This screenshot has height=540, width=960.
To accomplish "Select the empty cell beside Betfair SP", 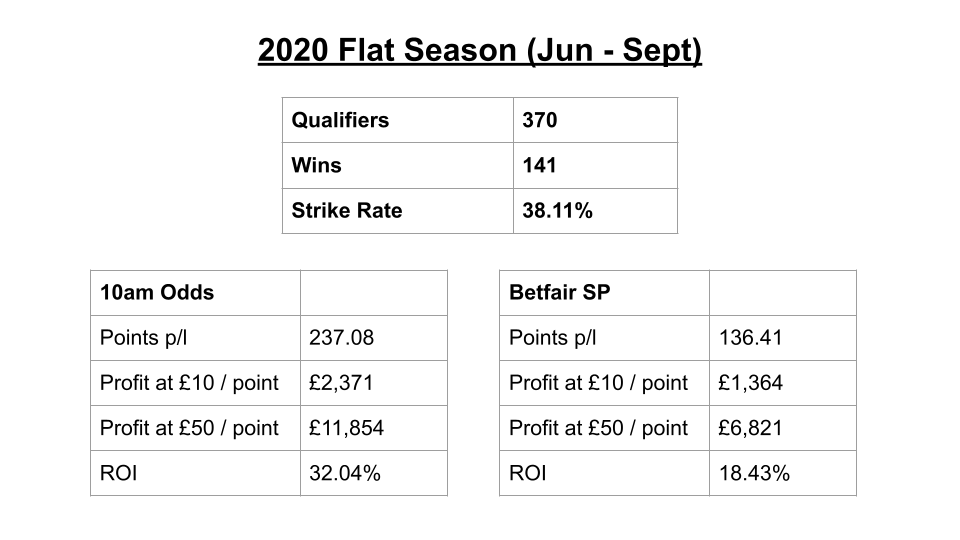I will 782,293.
